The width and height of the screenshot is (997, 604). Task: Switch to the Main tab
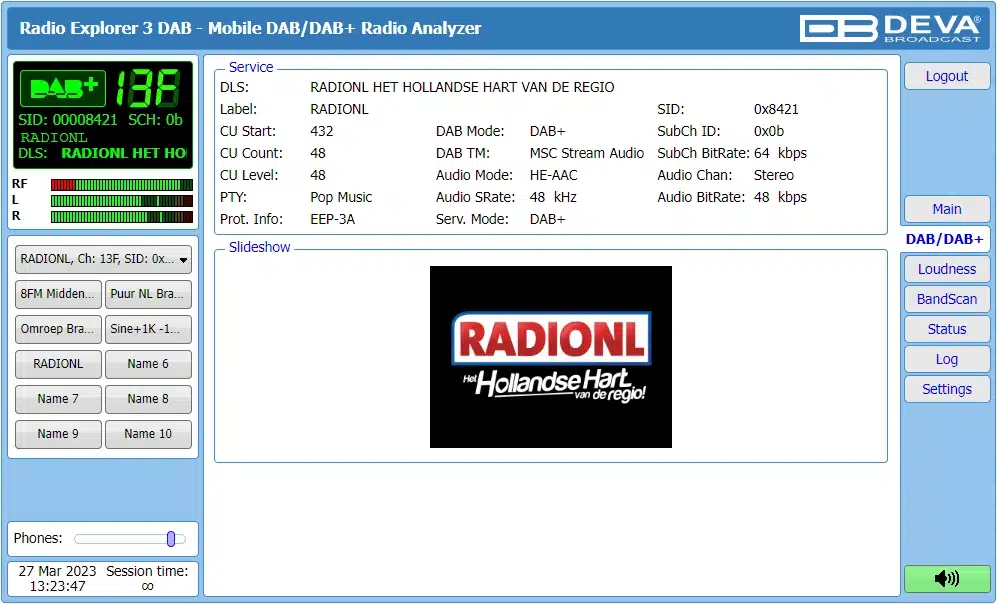946,209
